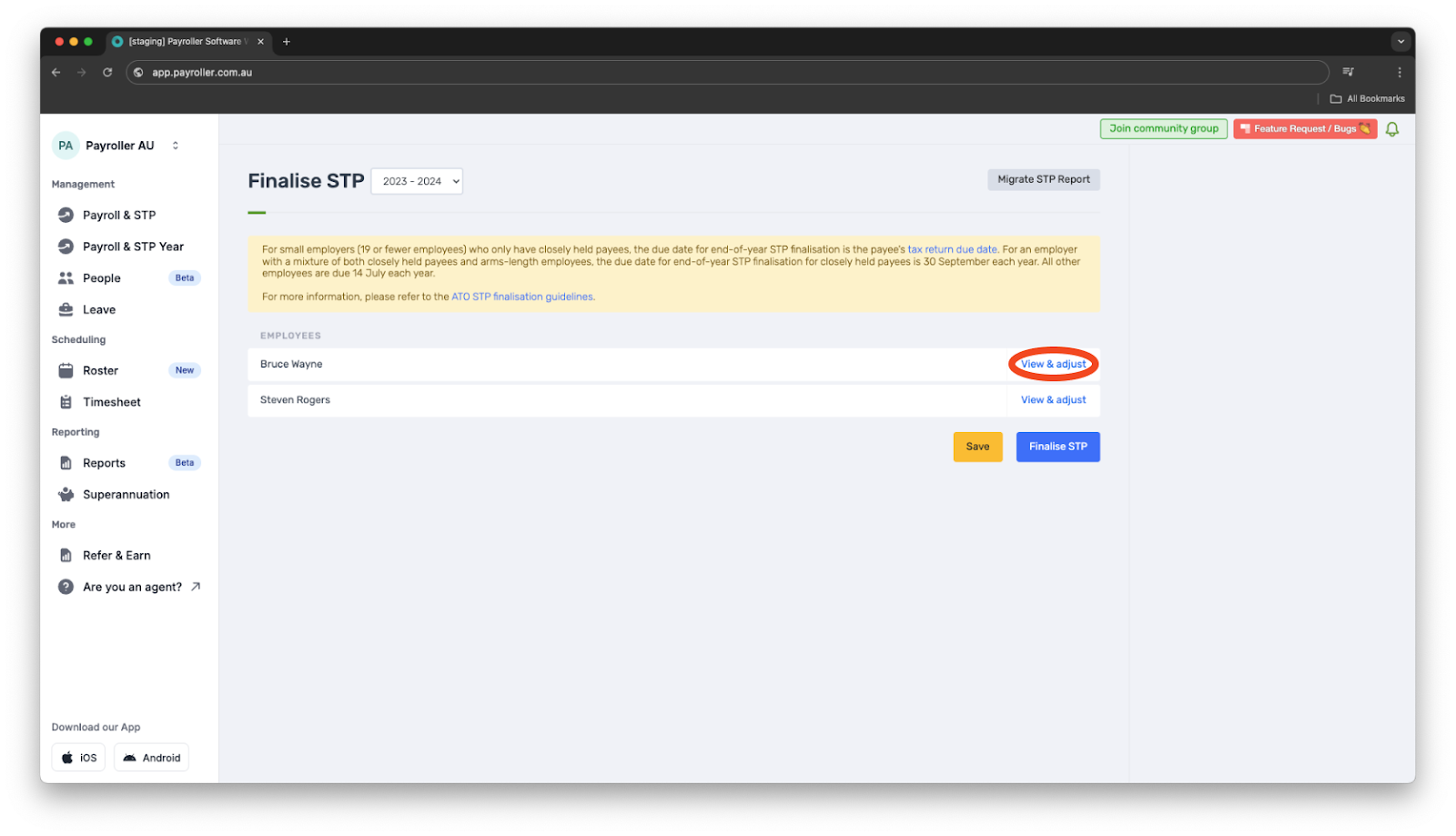This screenshot has height=836, width=1456.
Task: Click the Finalise STP button
Action: 1057,447
